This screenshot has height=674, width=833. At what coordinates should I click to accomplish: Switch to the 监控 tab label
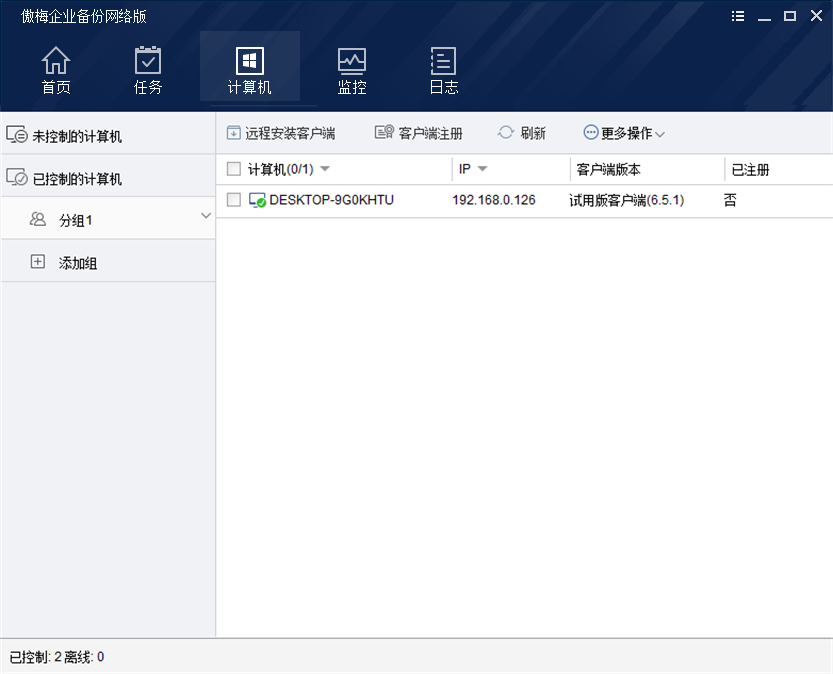352,87
